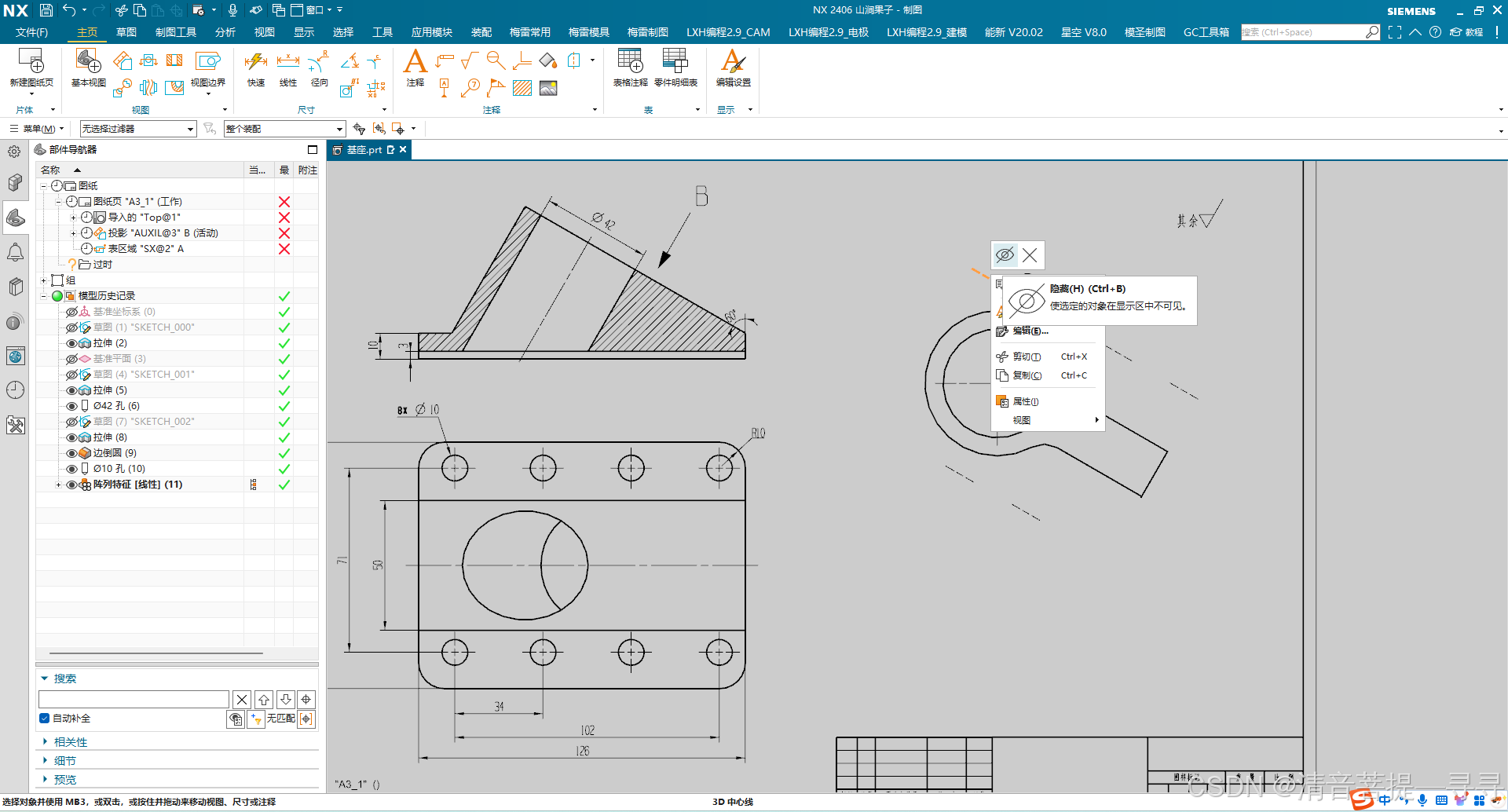
Task: Open the 整个装配 scope dropdown
Action: click(284, 129)
